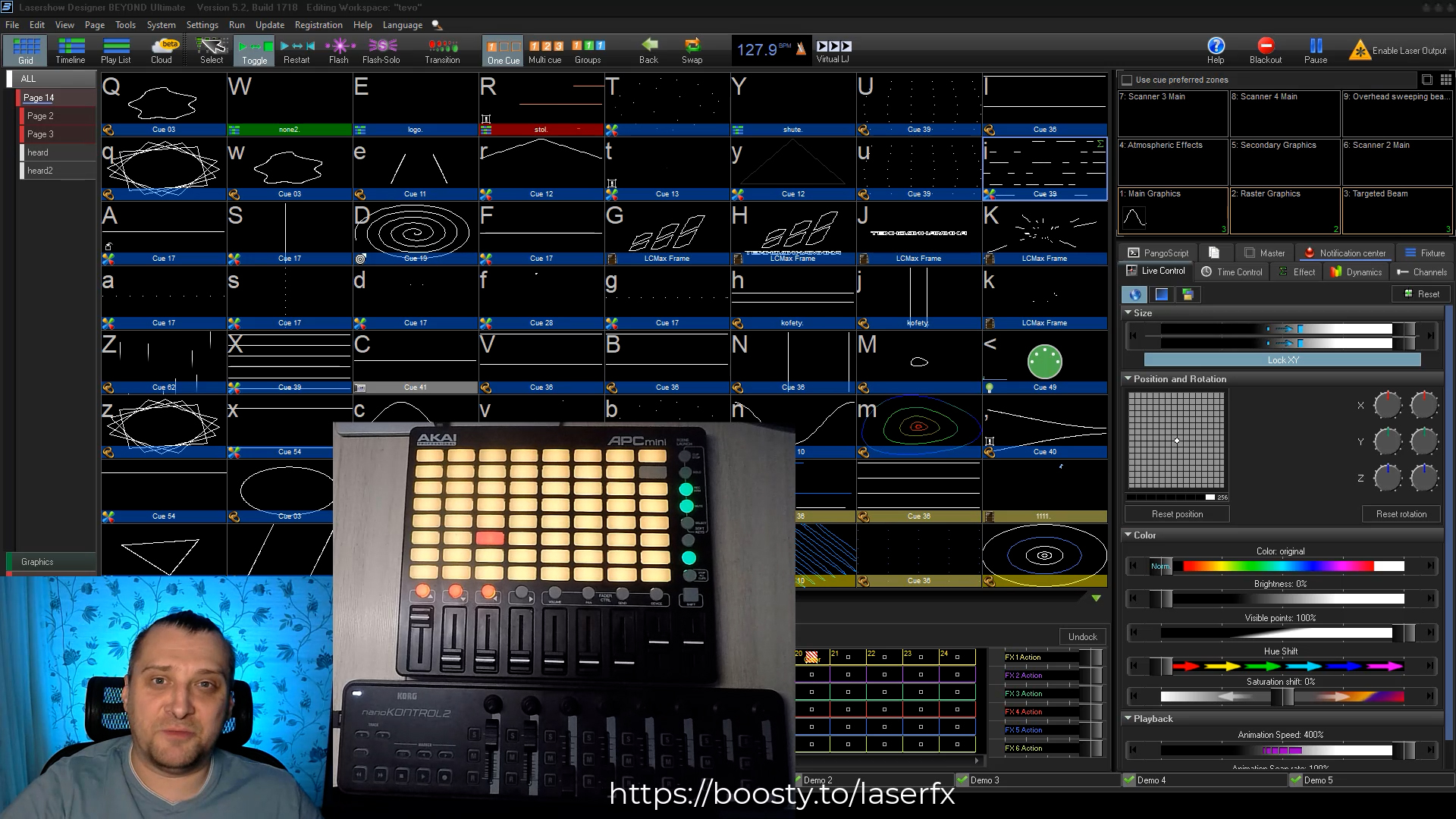Enable Flash-Solo mode
1456x819 pixels.
point(381,51)
